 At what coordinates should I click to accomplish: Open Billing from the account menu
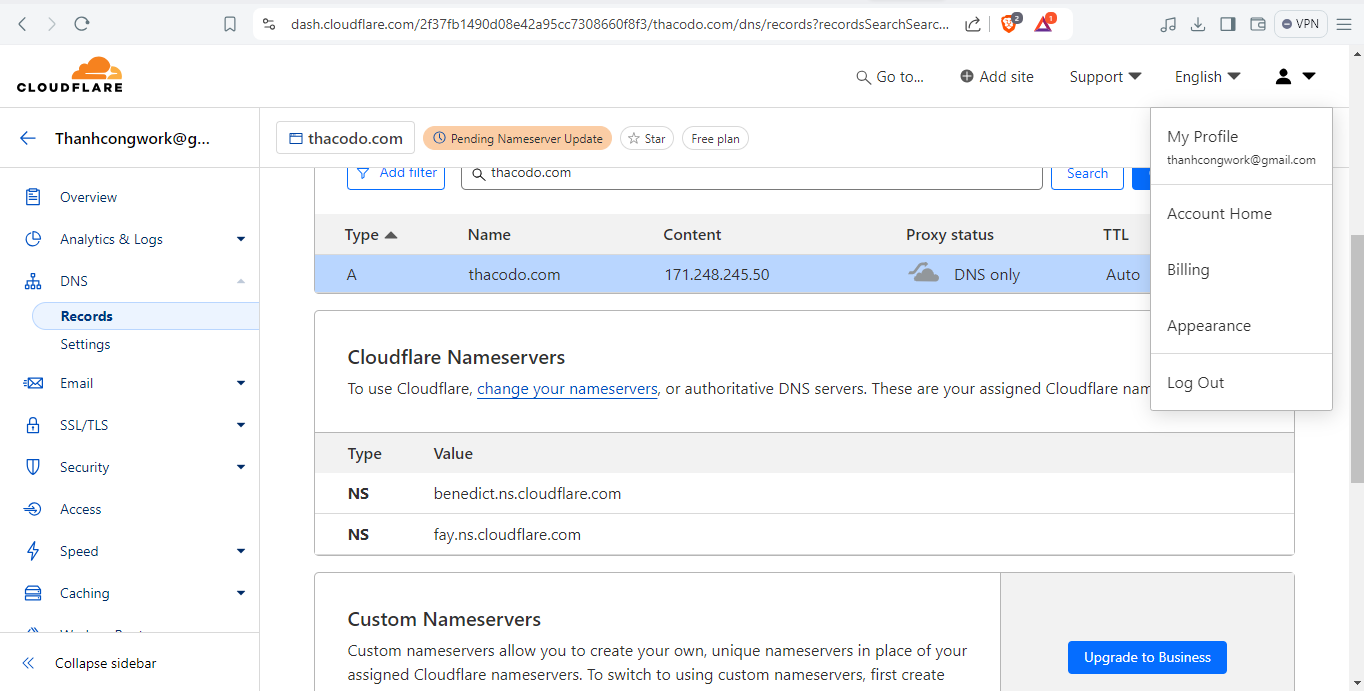point(1241,270)
